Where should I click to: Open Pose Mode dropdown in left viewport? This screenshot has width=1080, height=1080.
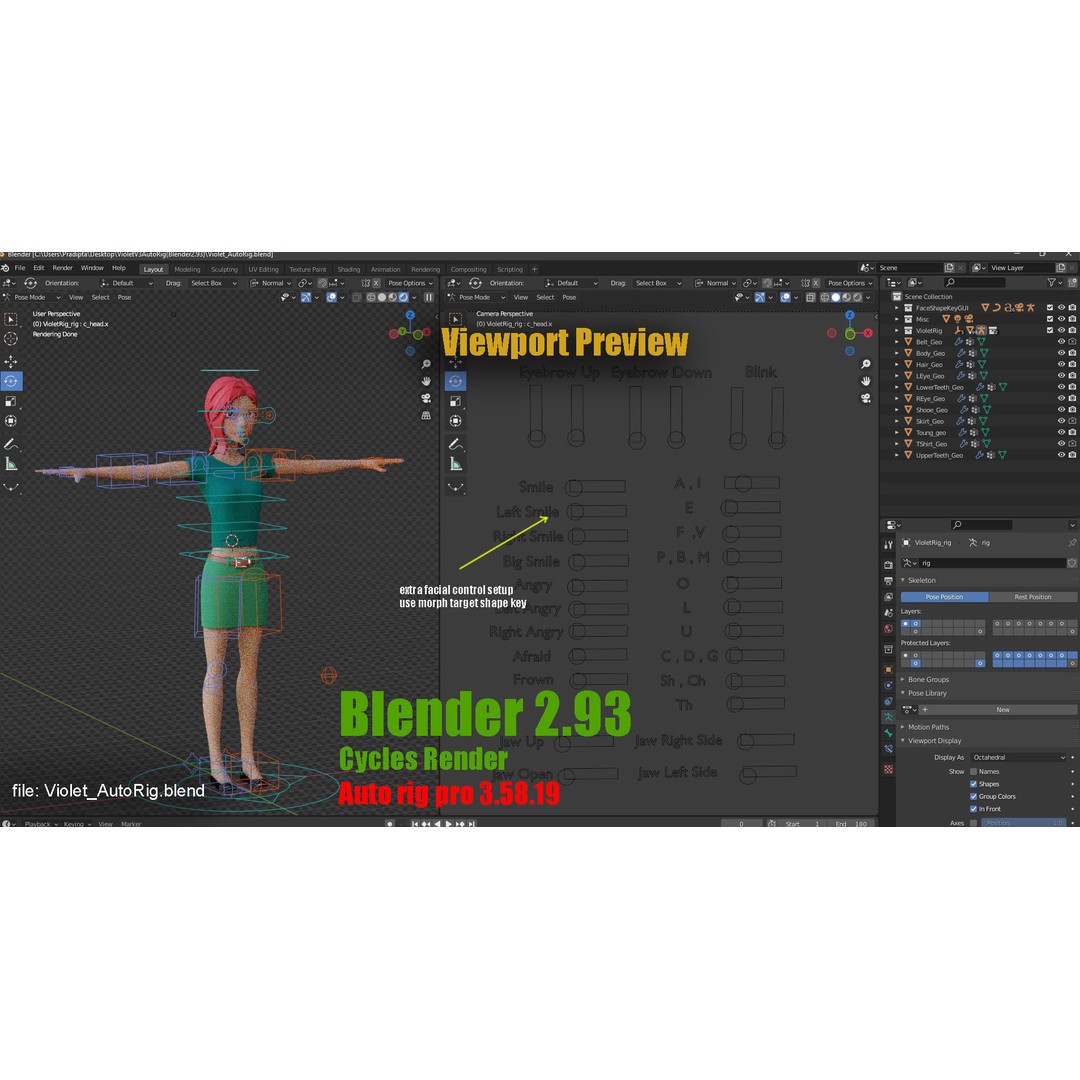coord(32,298)
